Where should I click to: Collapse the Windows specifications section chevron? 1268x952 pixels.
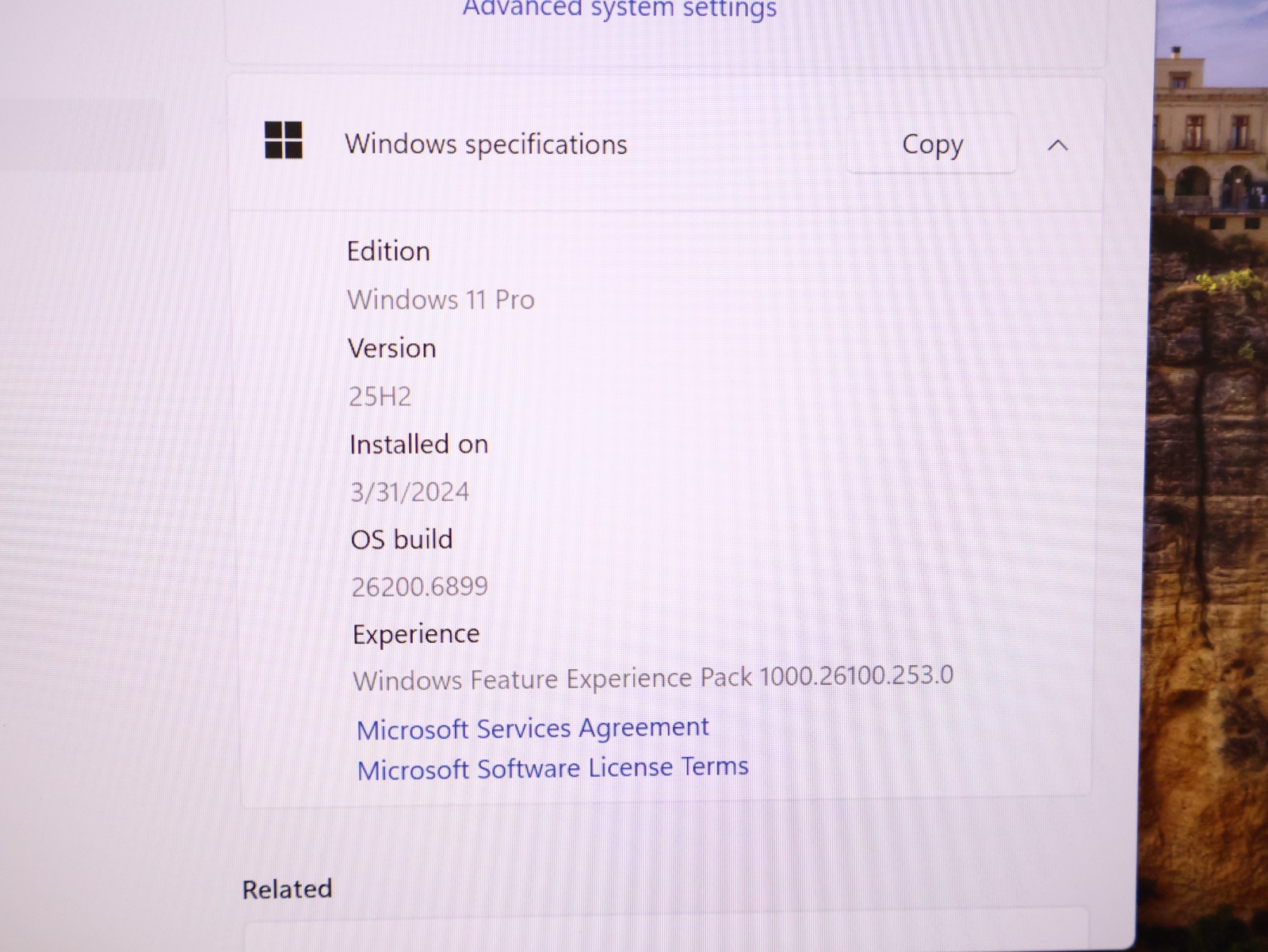tap(1057, 145)
